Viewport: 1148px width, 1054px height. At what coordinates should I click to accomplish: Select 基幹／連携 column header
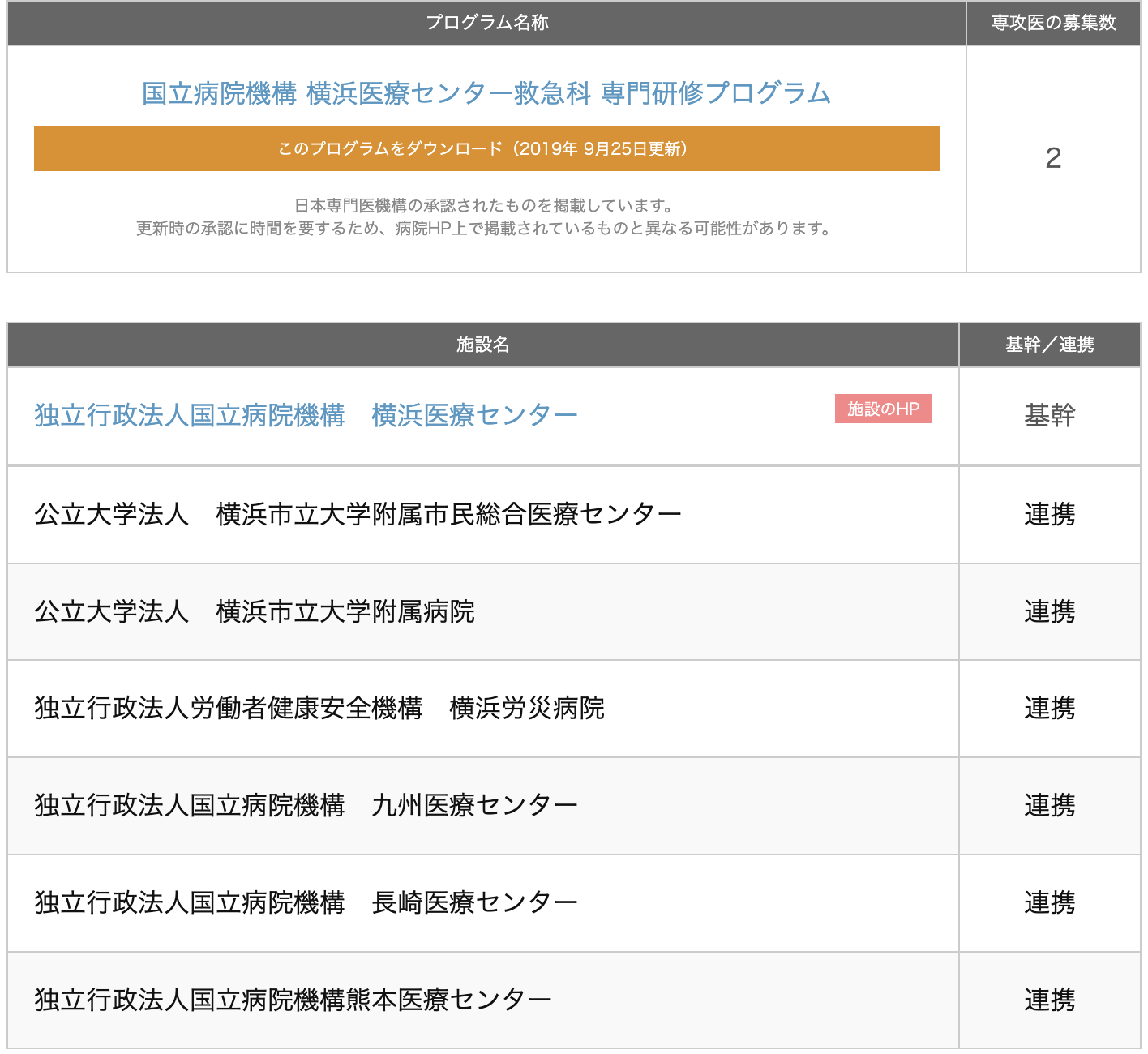1050,345
